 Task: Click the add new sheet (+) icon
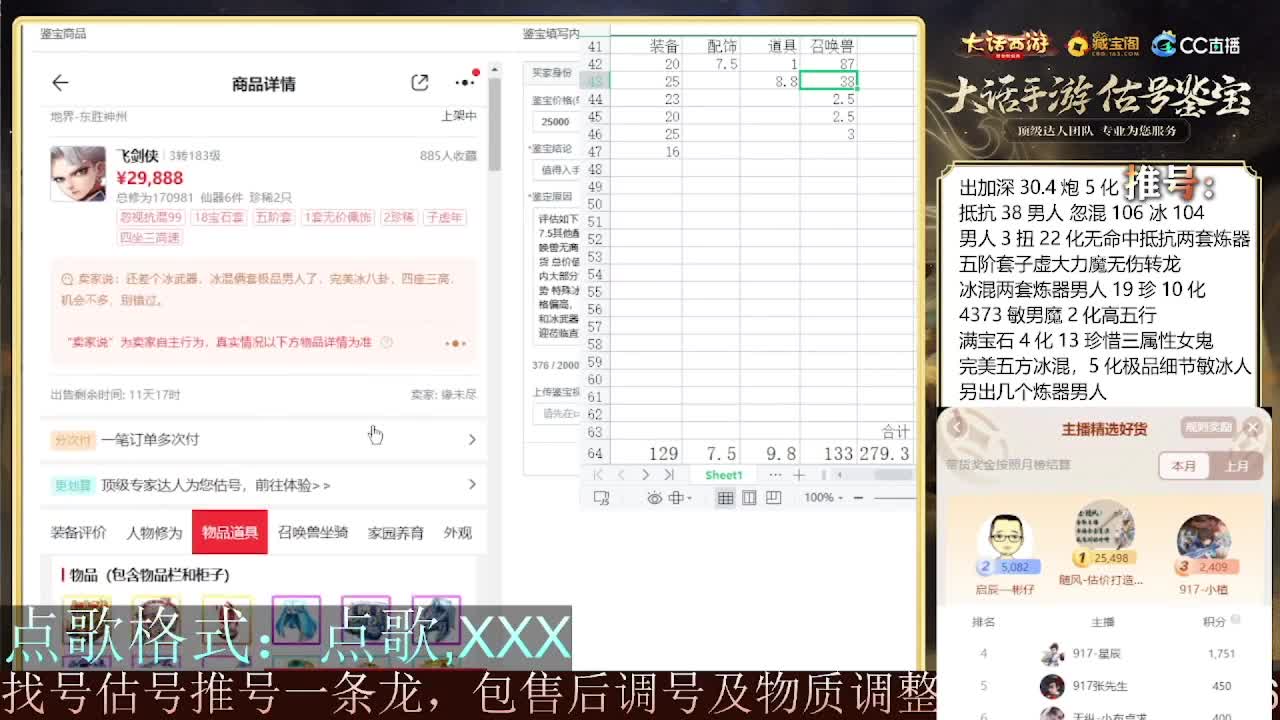pos(801,475)
